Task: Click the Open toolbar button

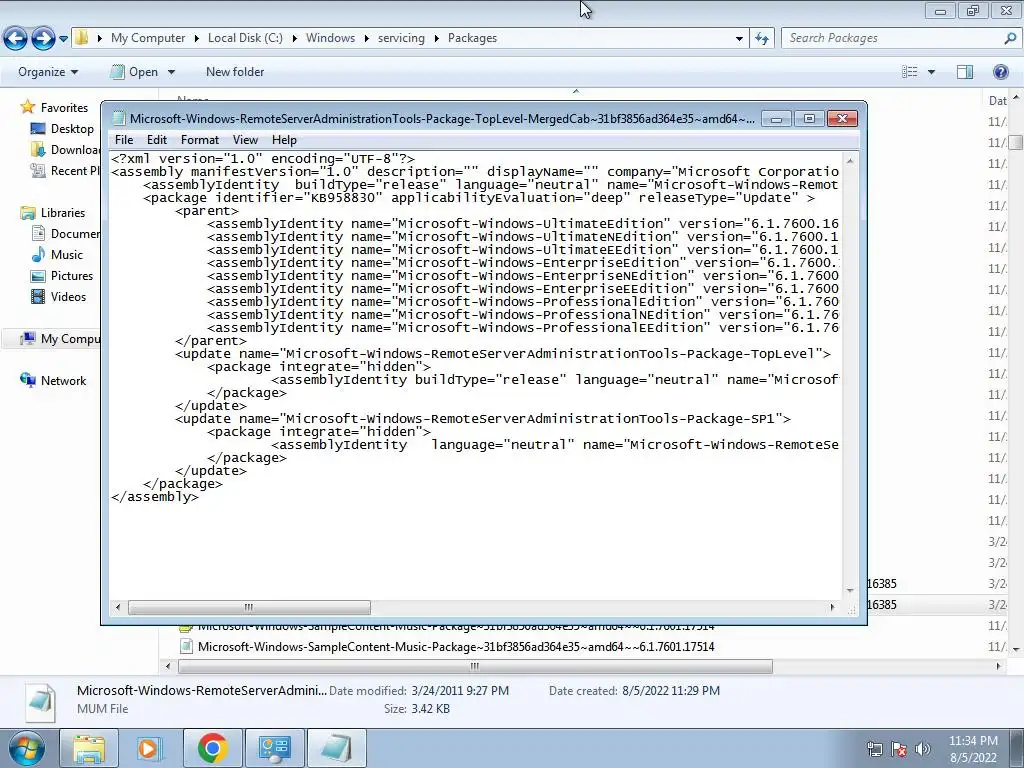Action: tap(135, 72)
